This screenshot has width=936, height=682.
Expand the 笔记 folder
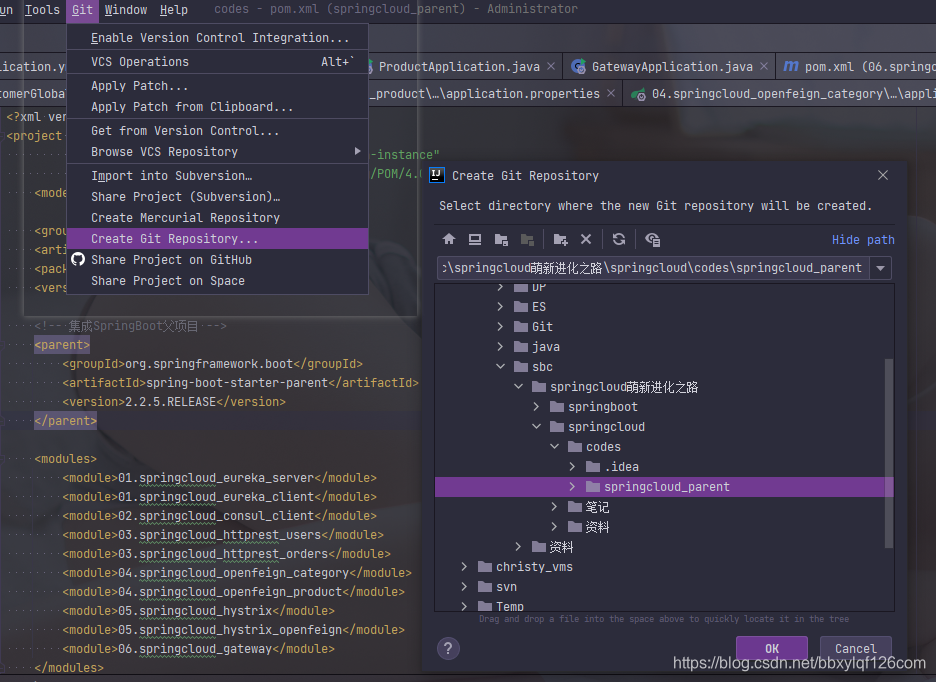[x=554, y=507]
